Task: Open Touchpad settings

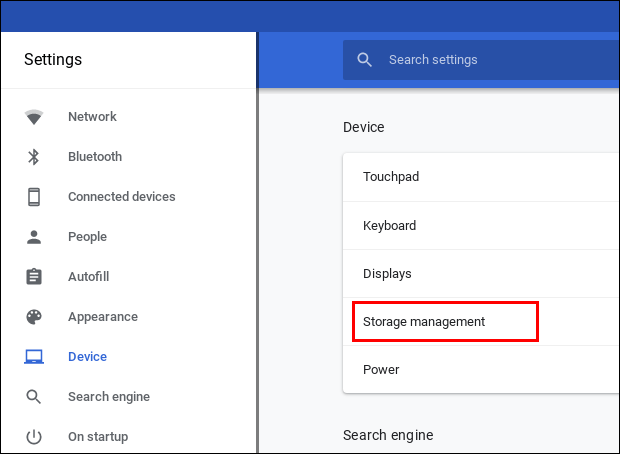Action: pyautogui.click(x=391, y=177)
